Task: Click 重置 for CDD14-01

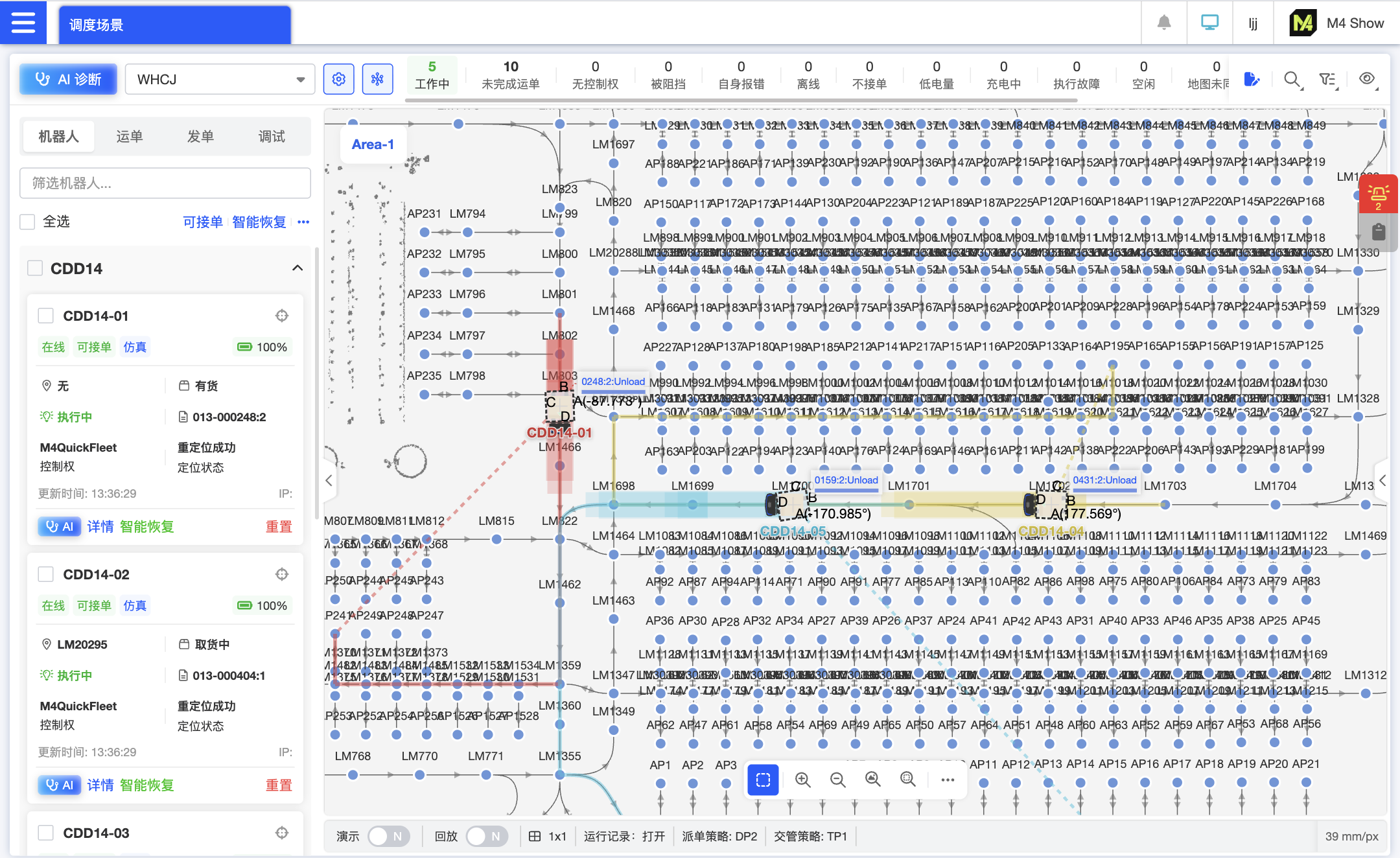Action: (279, 526)
